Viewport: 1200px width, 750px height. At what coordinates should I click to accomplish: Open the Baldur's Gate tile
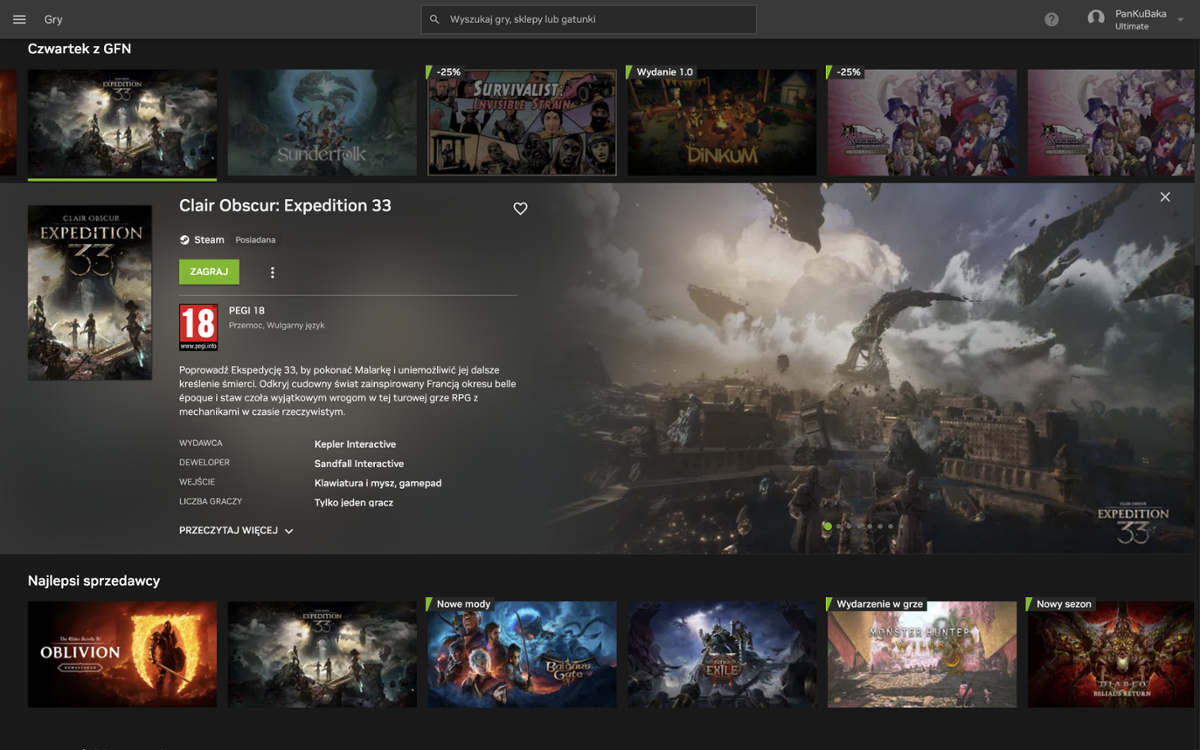tap(522, 654)
